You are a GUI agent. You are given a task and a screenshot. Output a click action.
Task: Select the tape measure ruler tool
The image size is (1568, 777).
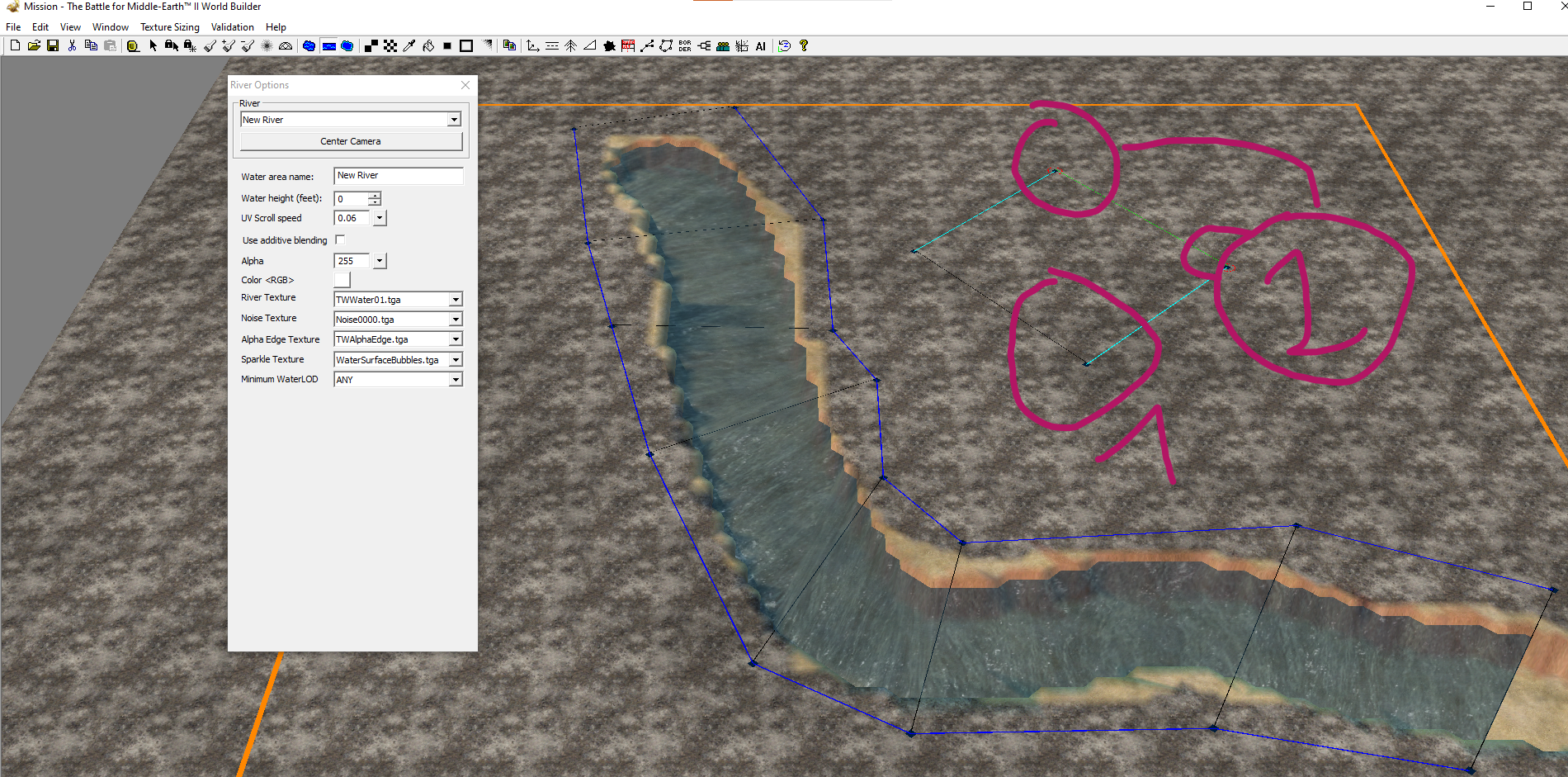point(133,46)
